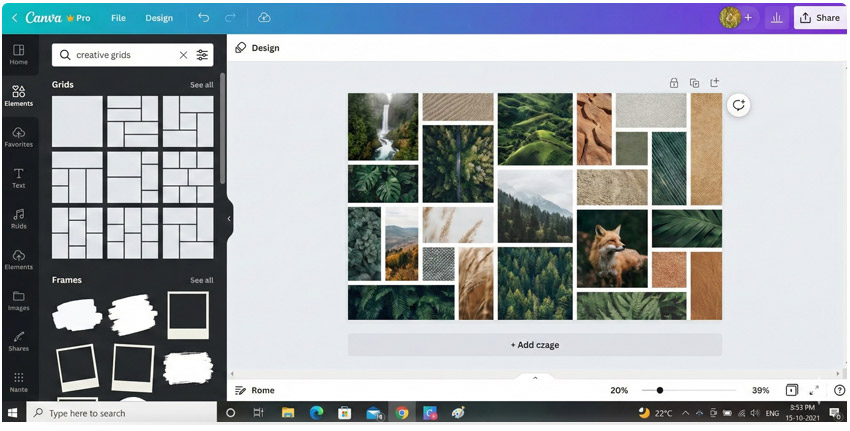Viewport: 850px width, 431px height.
Task: Open the Windows Start menu
Action: pyautogui.click(x=12, y=413)
